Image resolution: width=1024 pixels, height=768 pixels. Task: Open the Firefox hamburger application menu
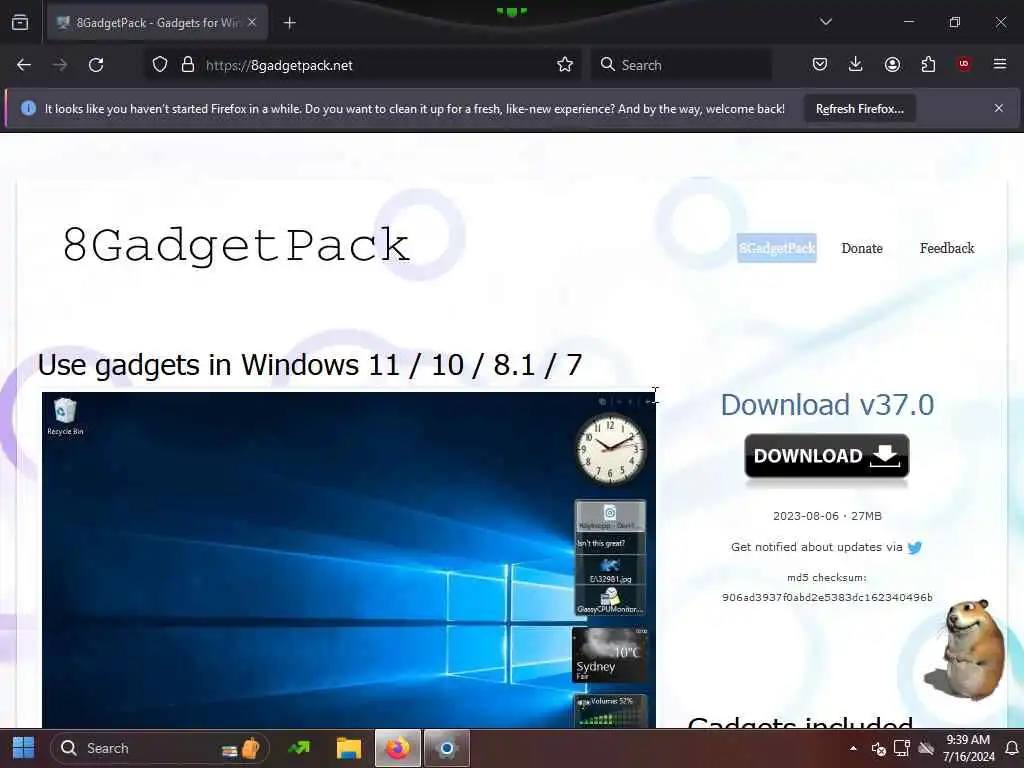(999, 64)
